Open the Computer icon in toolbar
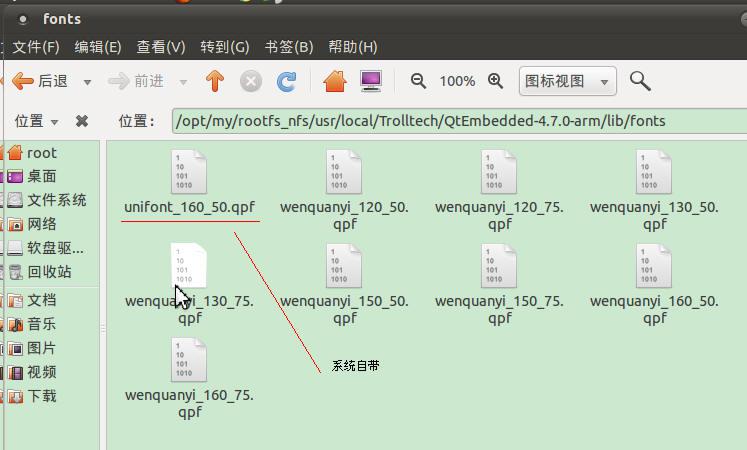Screen dimensions: 747x450 [371, 81]
